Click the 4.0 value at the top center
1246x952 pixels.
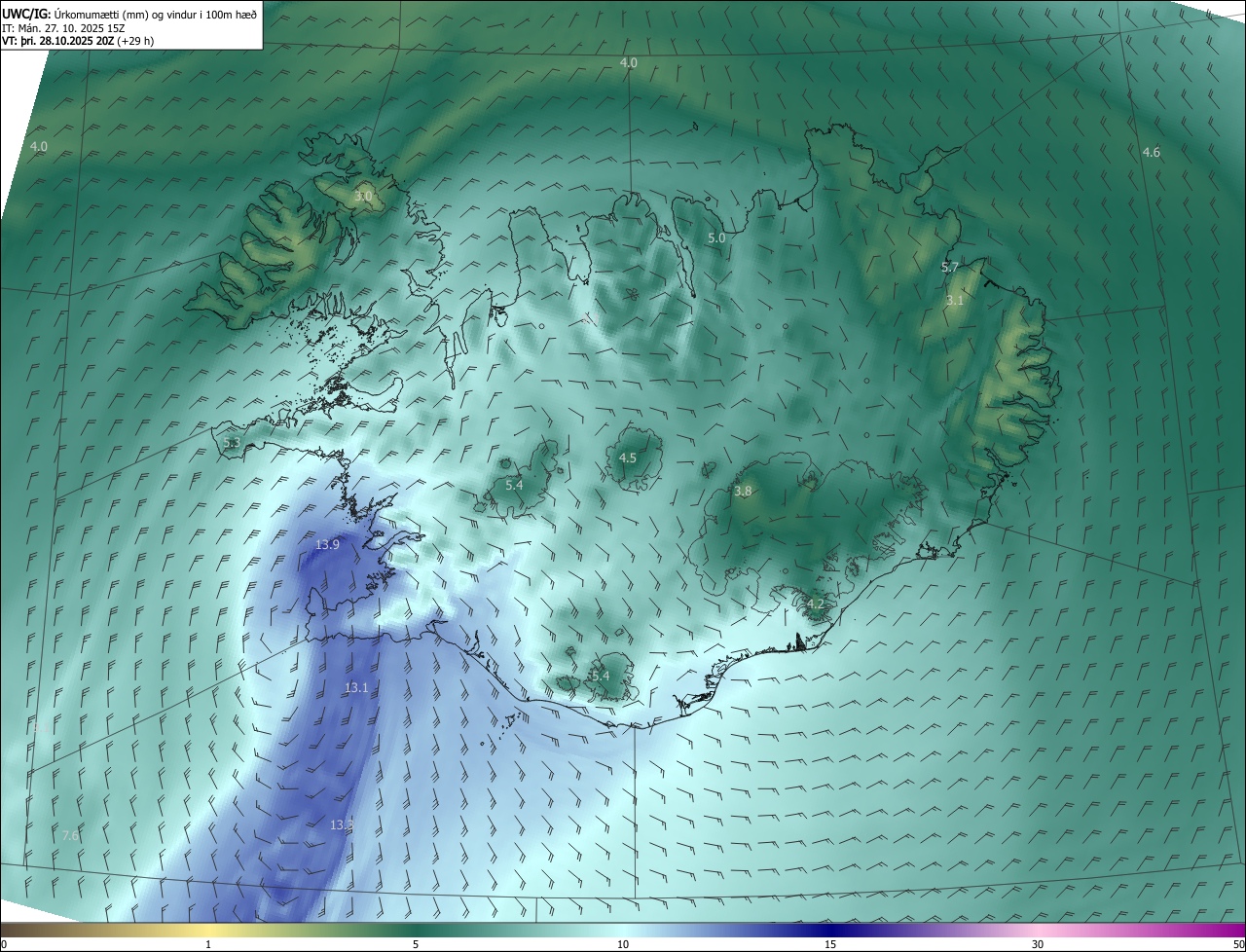click(628, 62)
